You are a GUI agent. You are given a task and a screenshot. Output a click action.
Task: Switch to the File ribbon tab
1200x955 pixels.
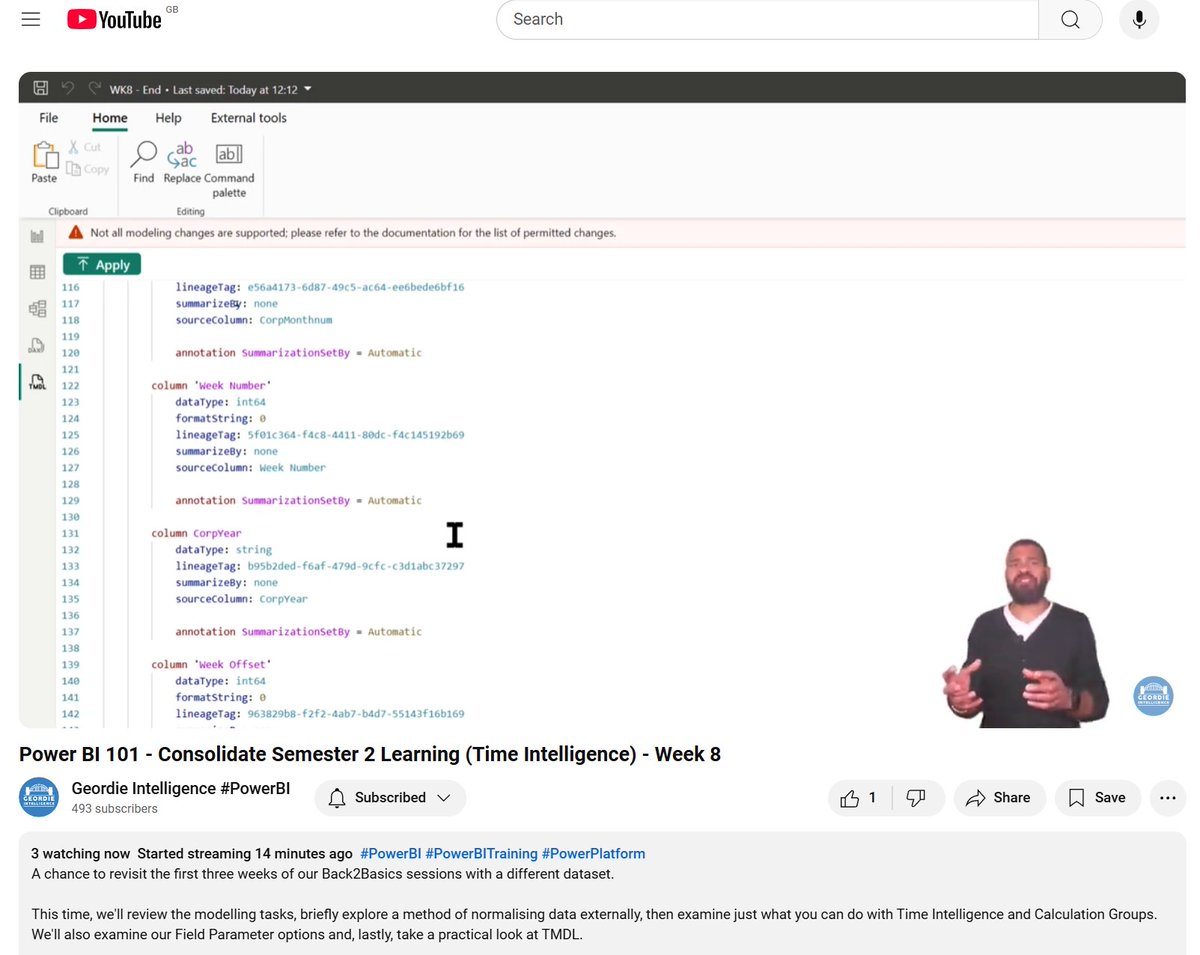(48, 117)
